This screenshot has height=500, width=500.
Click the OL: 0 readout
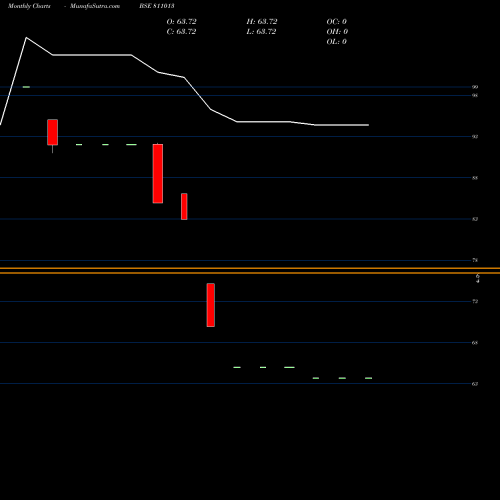click(x=336, y=42)
